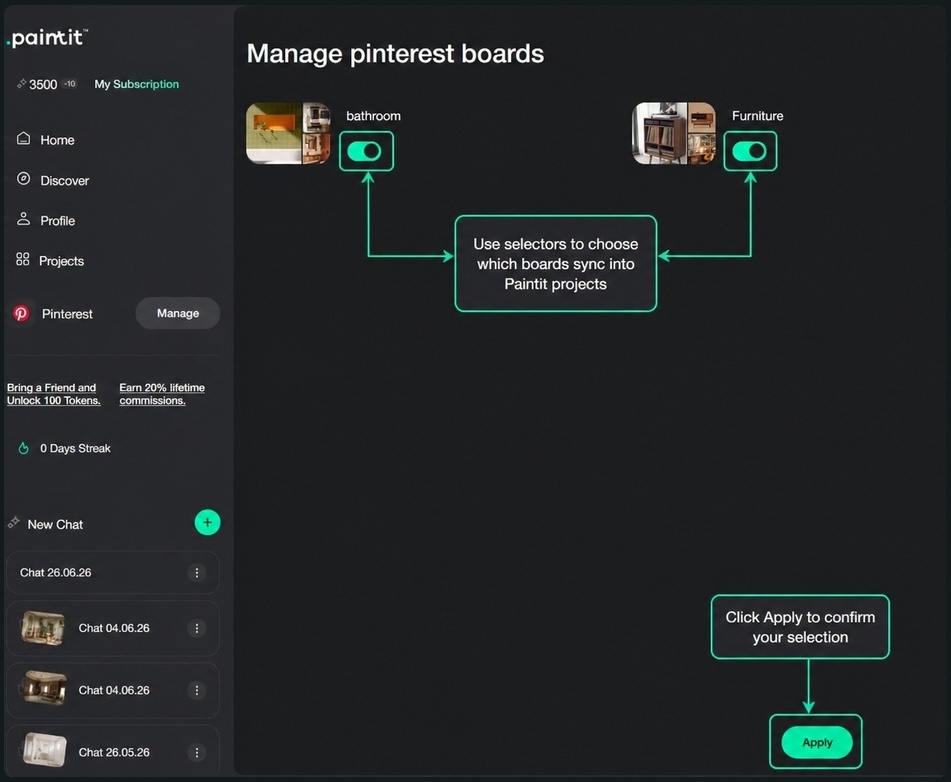951x782 pixels.
Task: Click the New Chat sparkle icon
Action: [13, 523]
